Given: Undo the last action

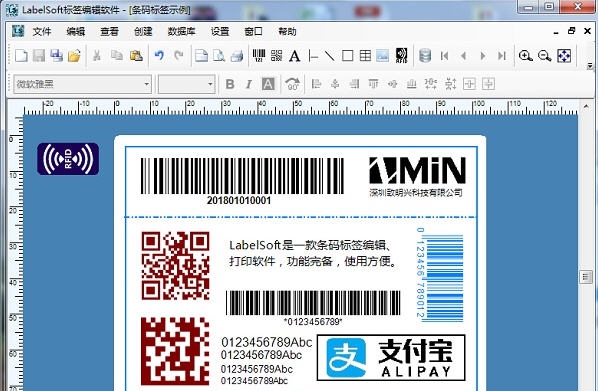Looking at the screenshot, I should point(159,56).
